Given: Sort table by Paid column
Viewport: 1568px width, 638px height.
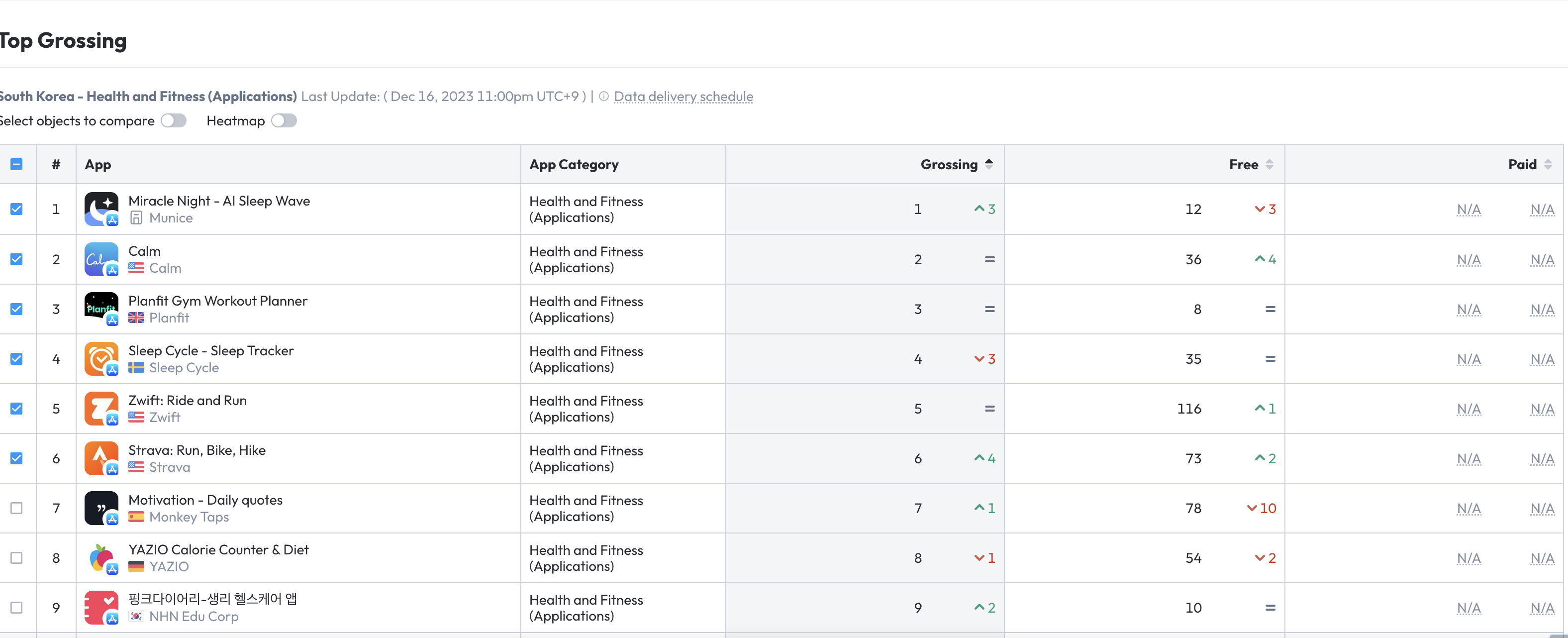Looking at the screenshot, I should tap(1530, 164).
